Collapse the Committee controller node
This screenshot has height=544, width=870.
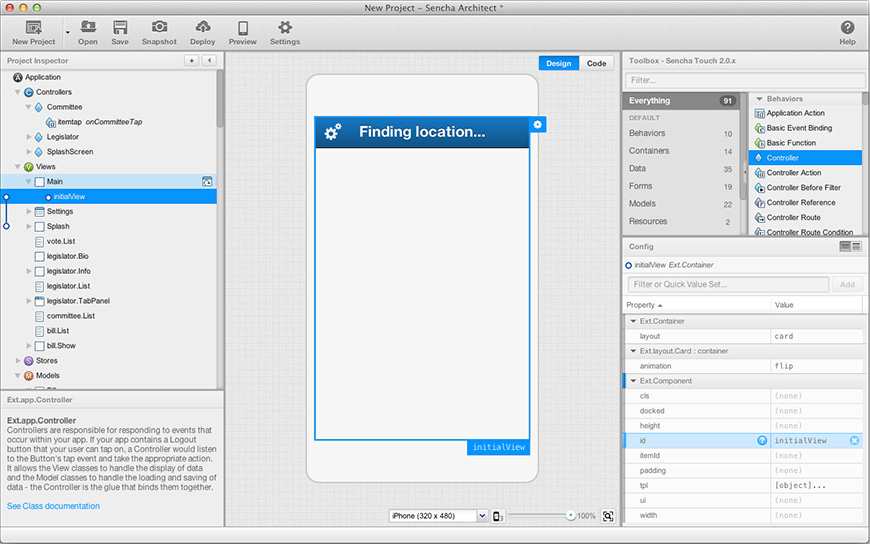click(28, 107)
